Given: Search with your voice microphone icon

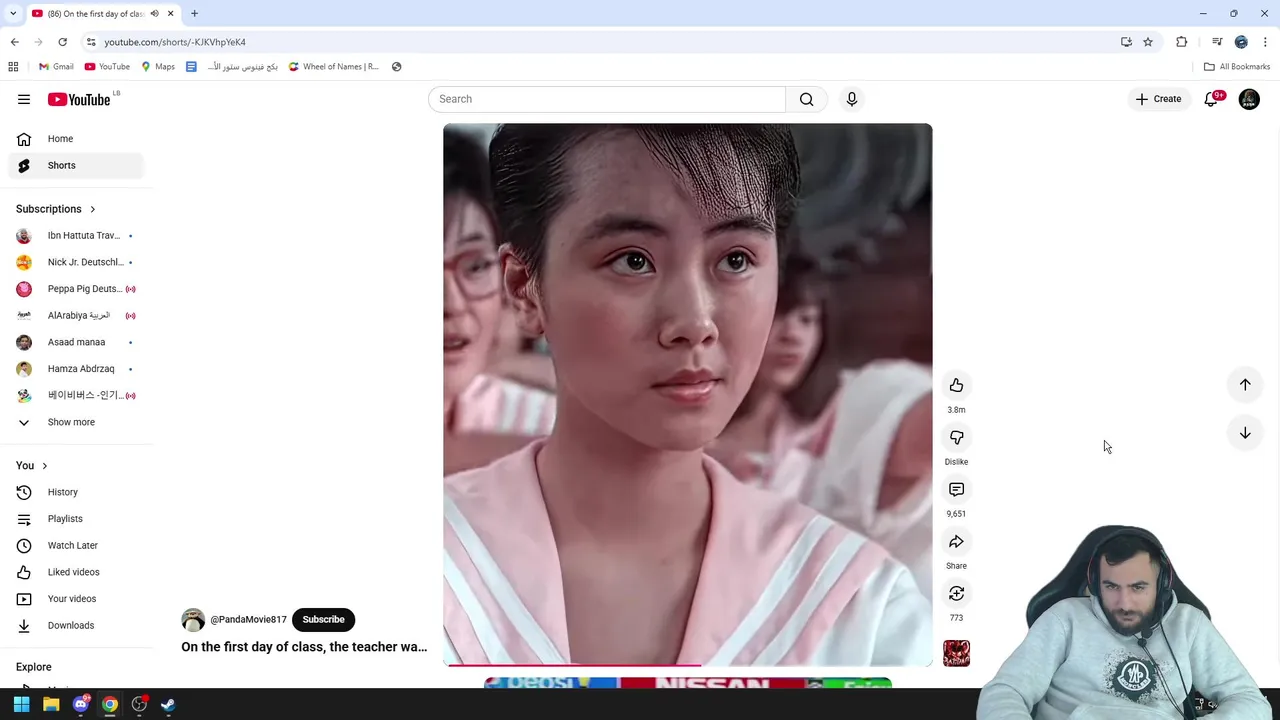Looking at the screenshot, I should pyautogui.click(x=852, y=99).
